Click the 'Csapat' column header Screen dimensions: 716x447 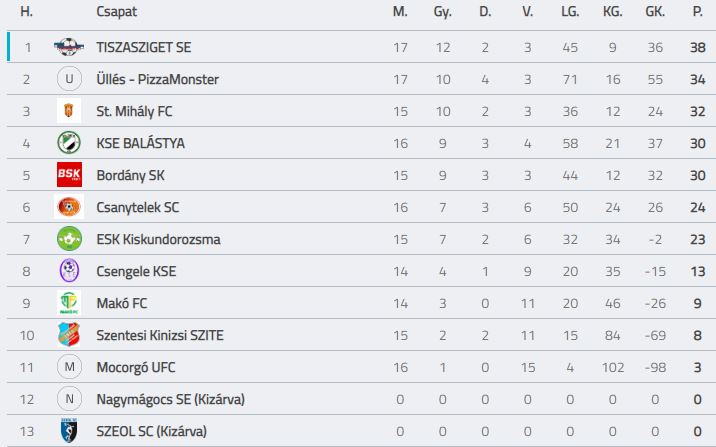[x=116, y=11]
